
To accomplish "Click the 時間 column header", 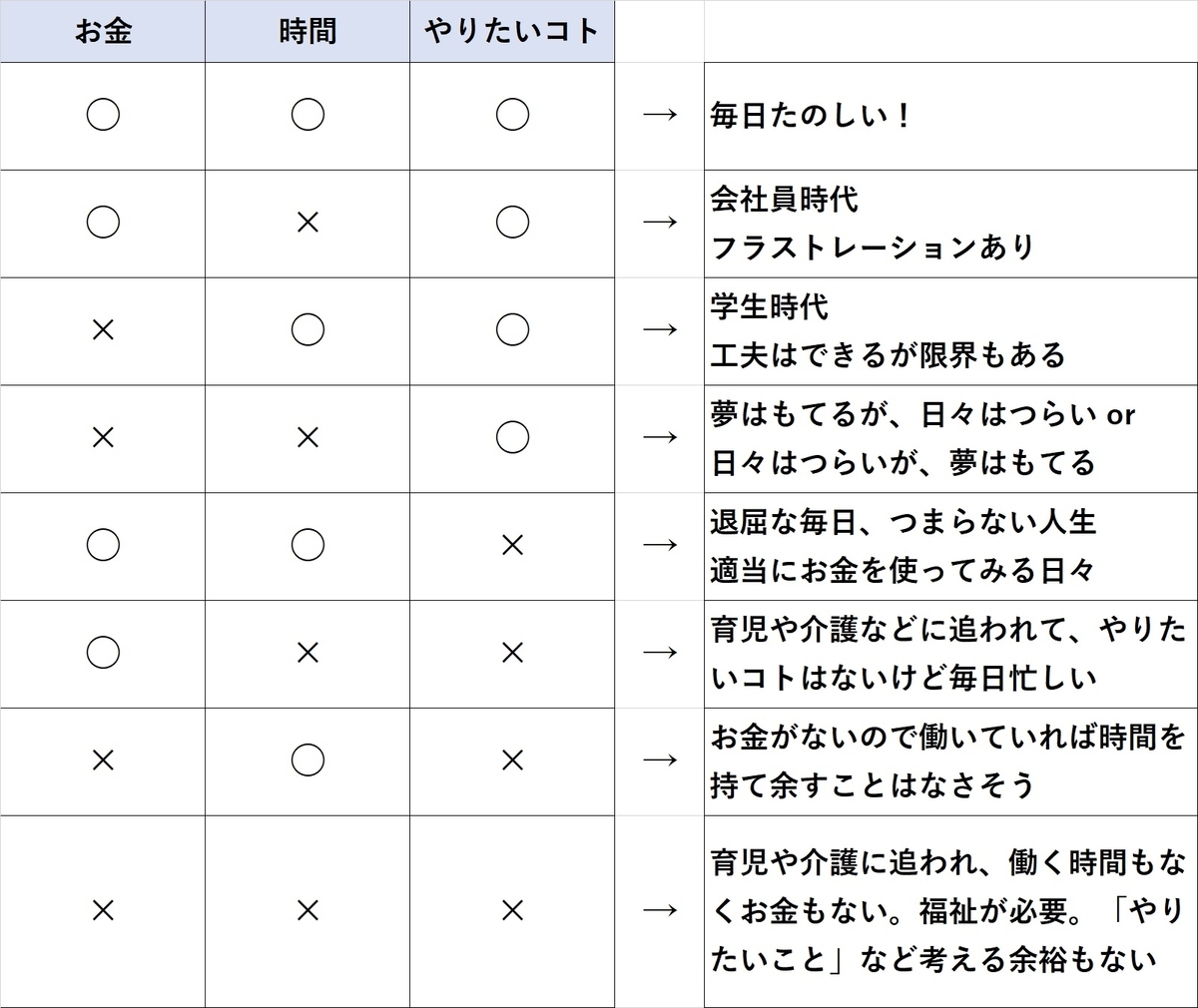I will tap(307, 32).
